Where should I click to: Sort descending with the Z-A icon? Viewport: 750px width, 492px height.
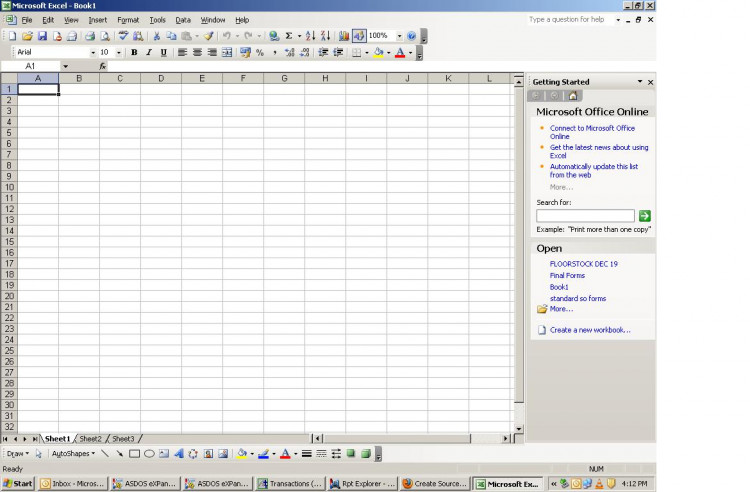325,36
